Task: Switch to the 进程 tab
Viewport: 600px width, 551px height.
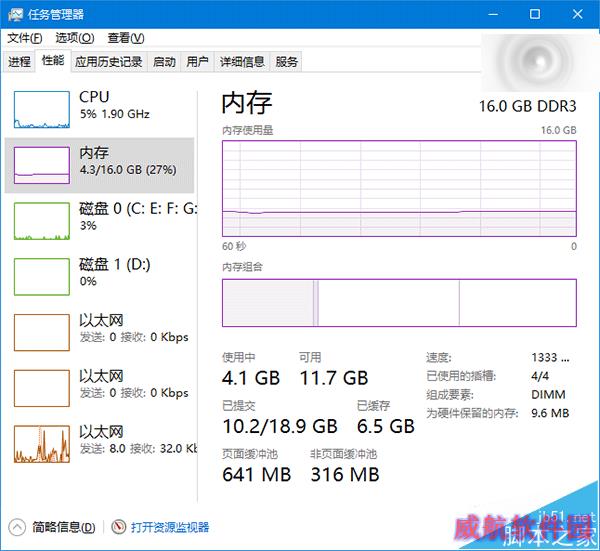Action: tap(19, 61)
